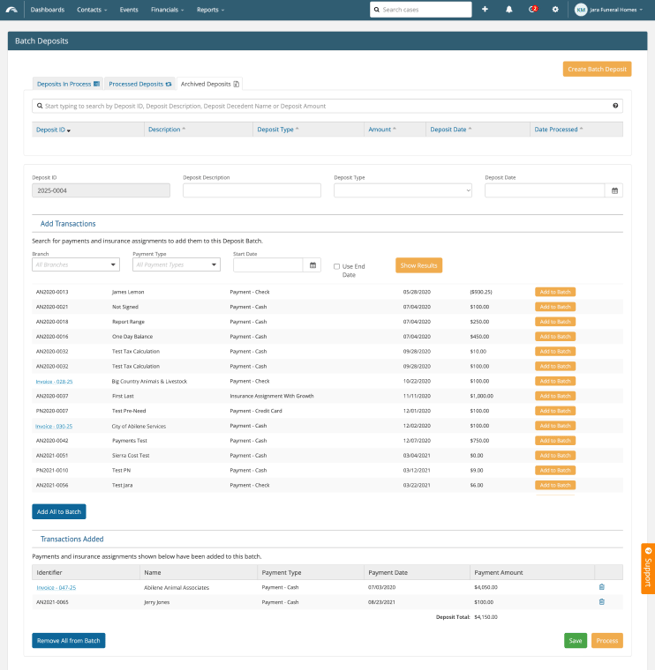The width and height of the screenshot is (655, 670).
Task: Open the Deposit Type dropdown
Action: [402, 191]
